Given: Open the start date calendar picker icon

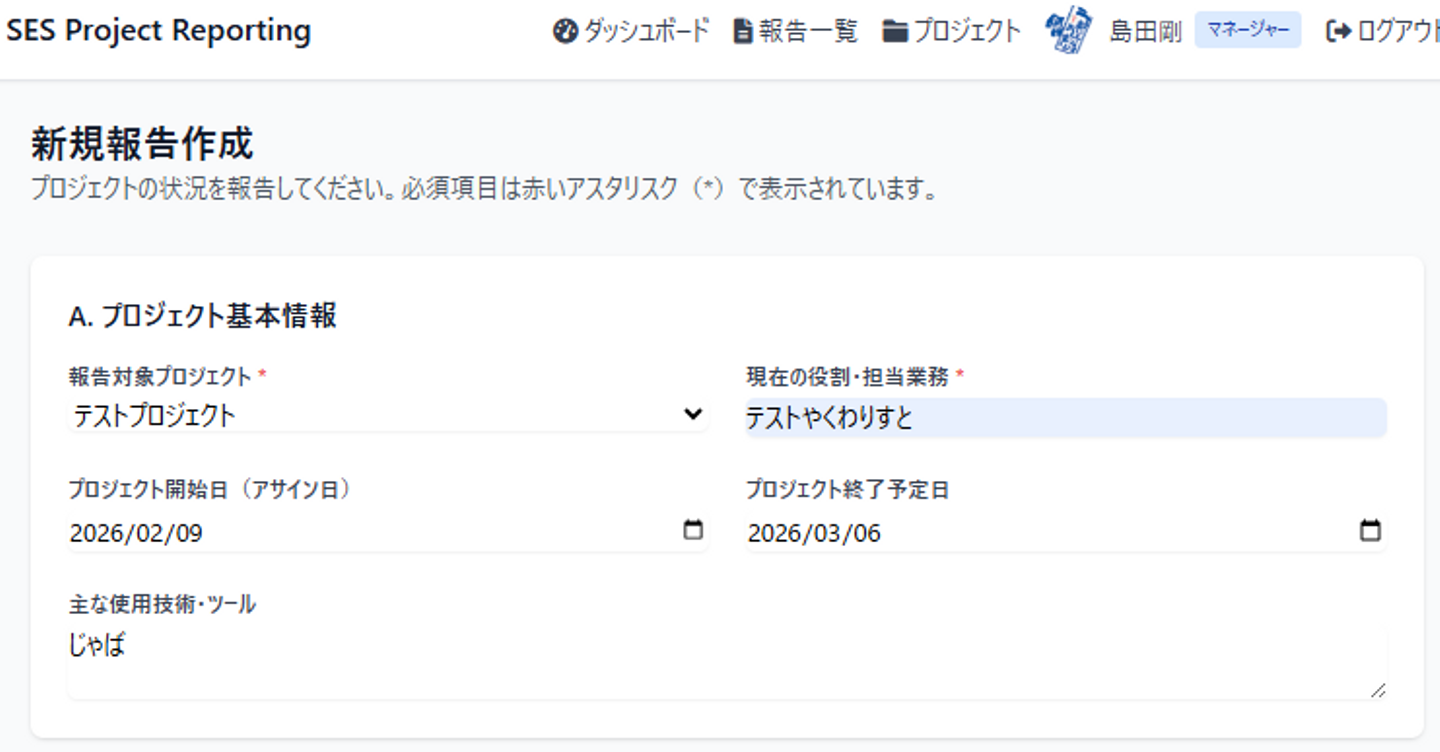Looking at the screenshot, I should coord(692,530).
